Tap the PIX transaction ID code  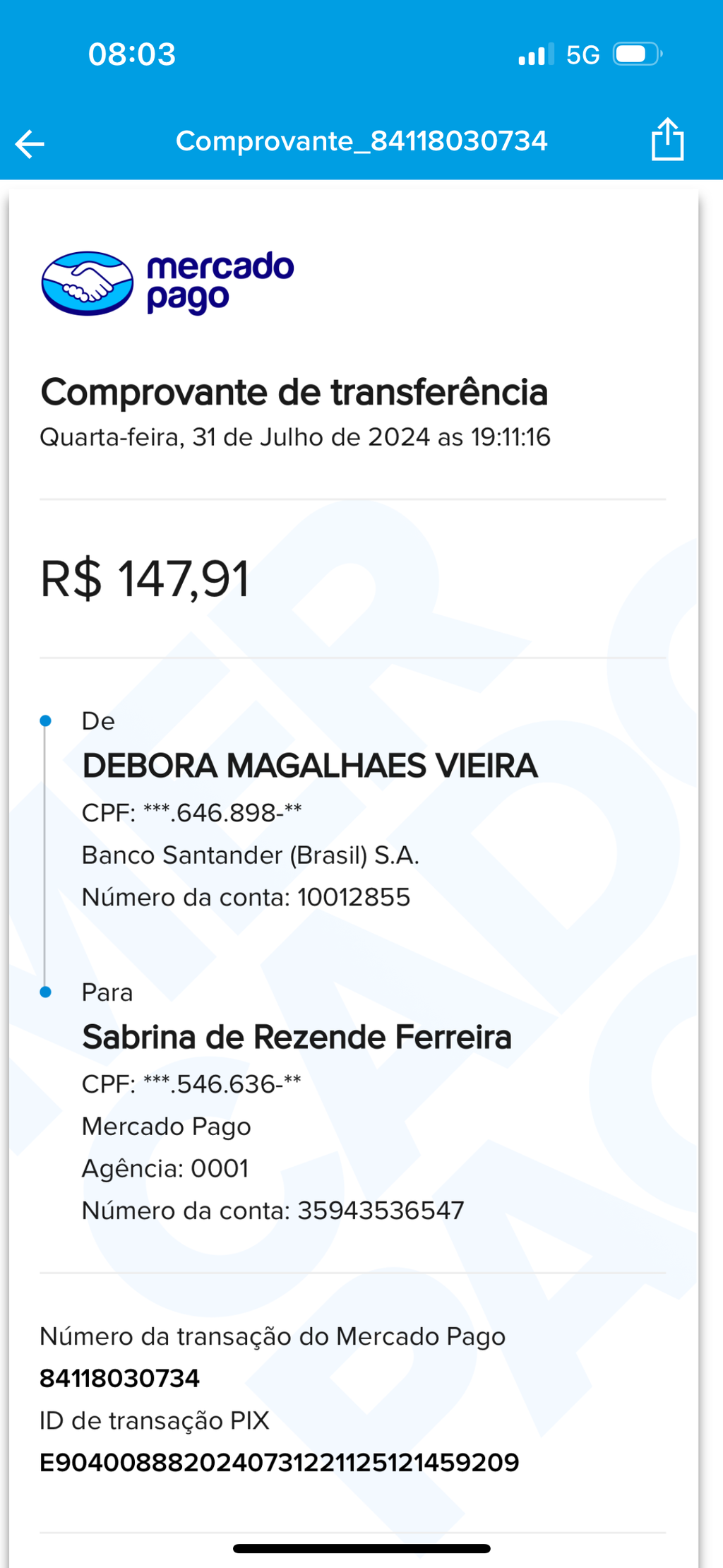tap(280, 1462)
